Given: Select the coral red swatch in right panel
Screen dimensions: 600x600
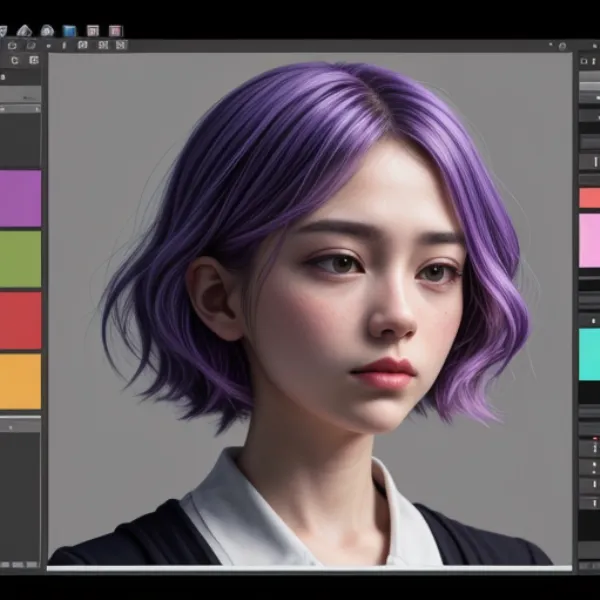Looking at the screenshot, I should pyautogui.click(x=589, y=198).
